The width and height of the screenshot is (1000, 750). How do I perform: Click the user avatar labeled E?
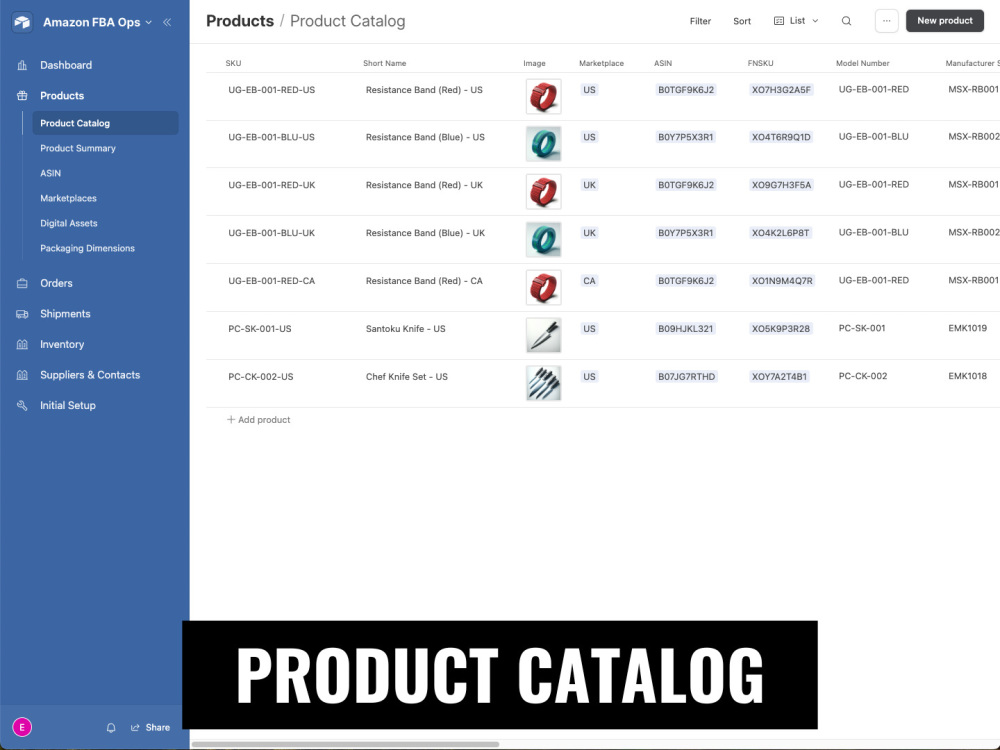(x=22, y=727)
